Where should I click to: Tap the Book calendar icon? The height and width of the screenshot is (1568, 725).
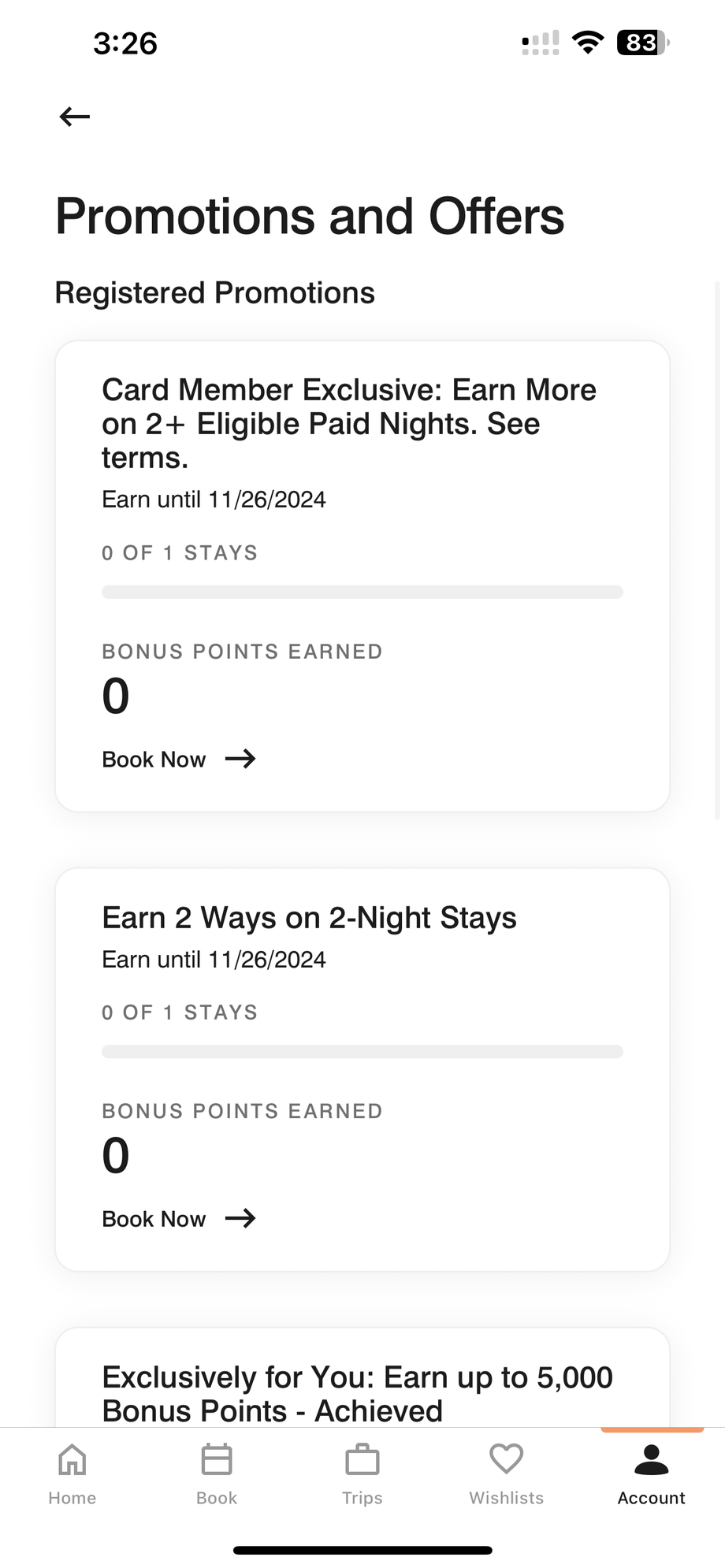coord(217,1459)
